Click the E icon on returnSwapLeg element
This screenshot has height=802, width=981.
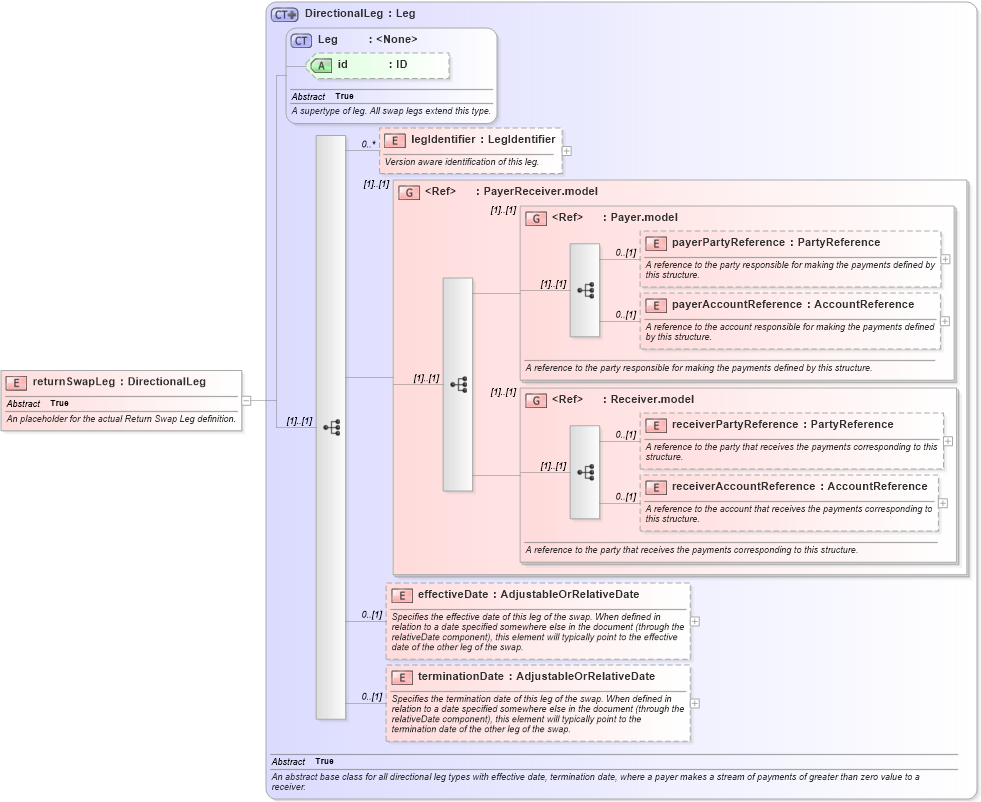click(15, 382)
